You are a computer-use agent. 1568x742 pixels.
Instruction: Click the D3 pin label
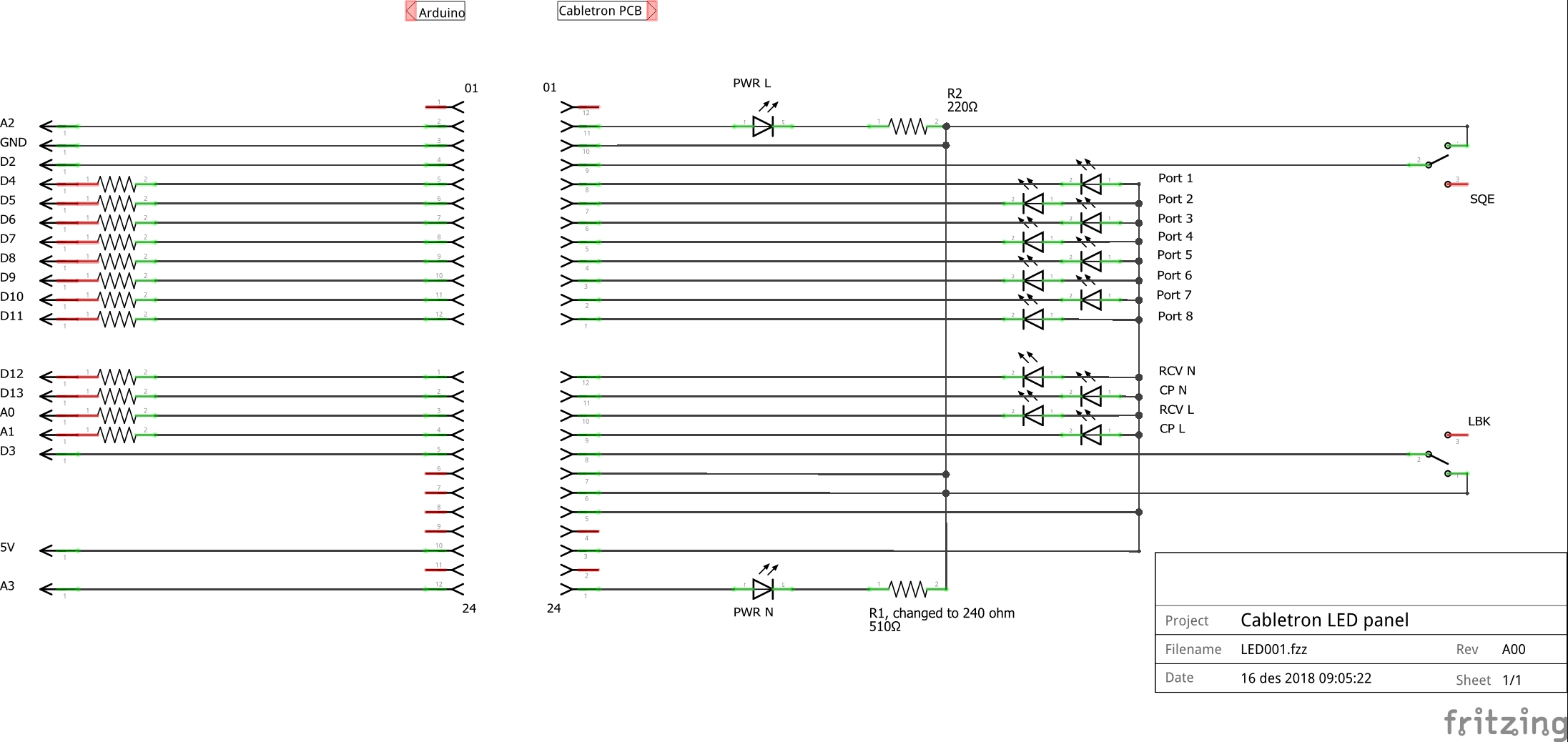coord(8,451)
